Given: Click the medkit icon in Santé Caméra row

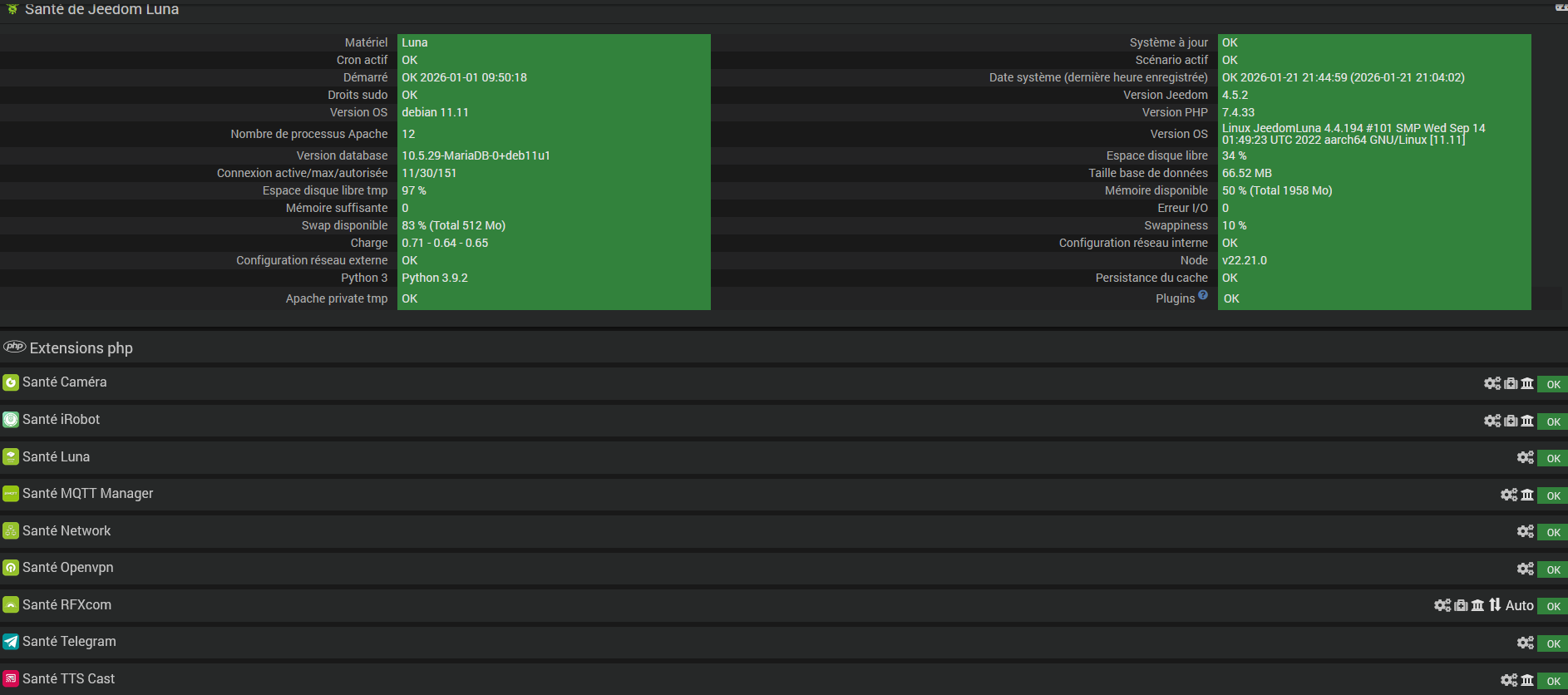Looking at the screenshot, I should click(1511, 383).
